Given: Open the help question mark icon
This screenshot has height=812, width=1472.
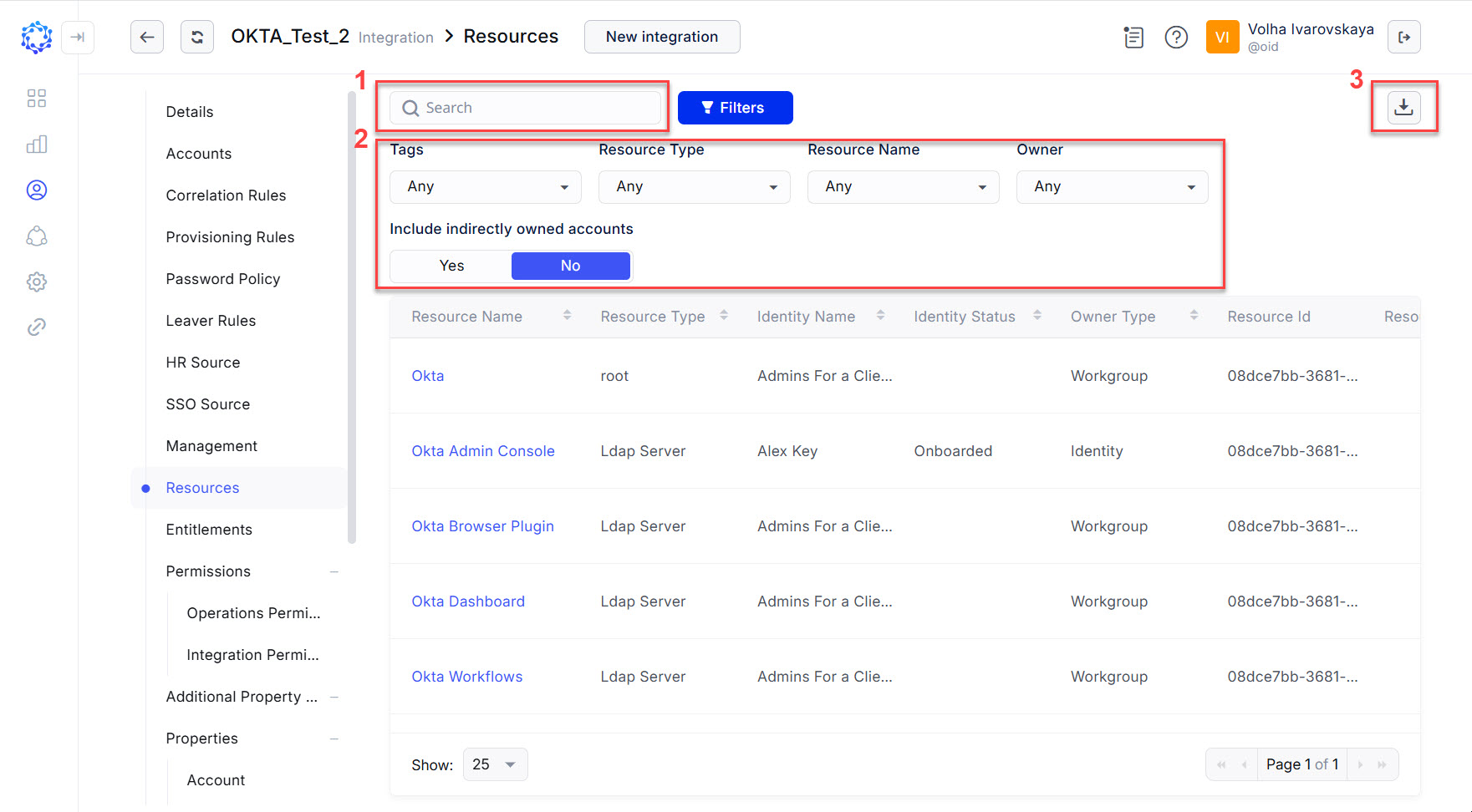Looking at the screenshot, I should pos(1175,38).
